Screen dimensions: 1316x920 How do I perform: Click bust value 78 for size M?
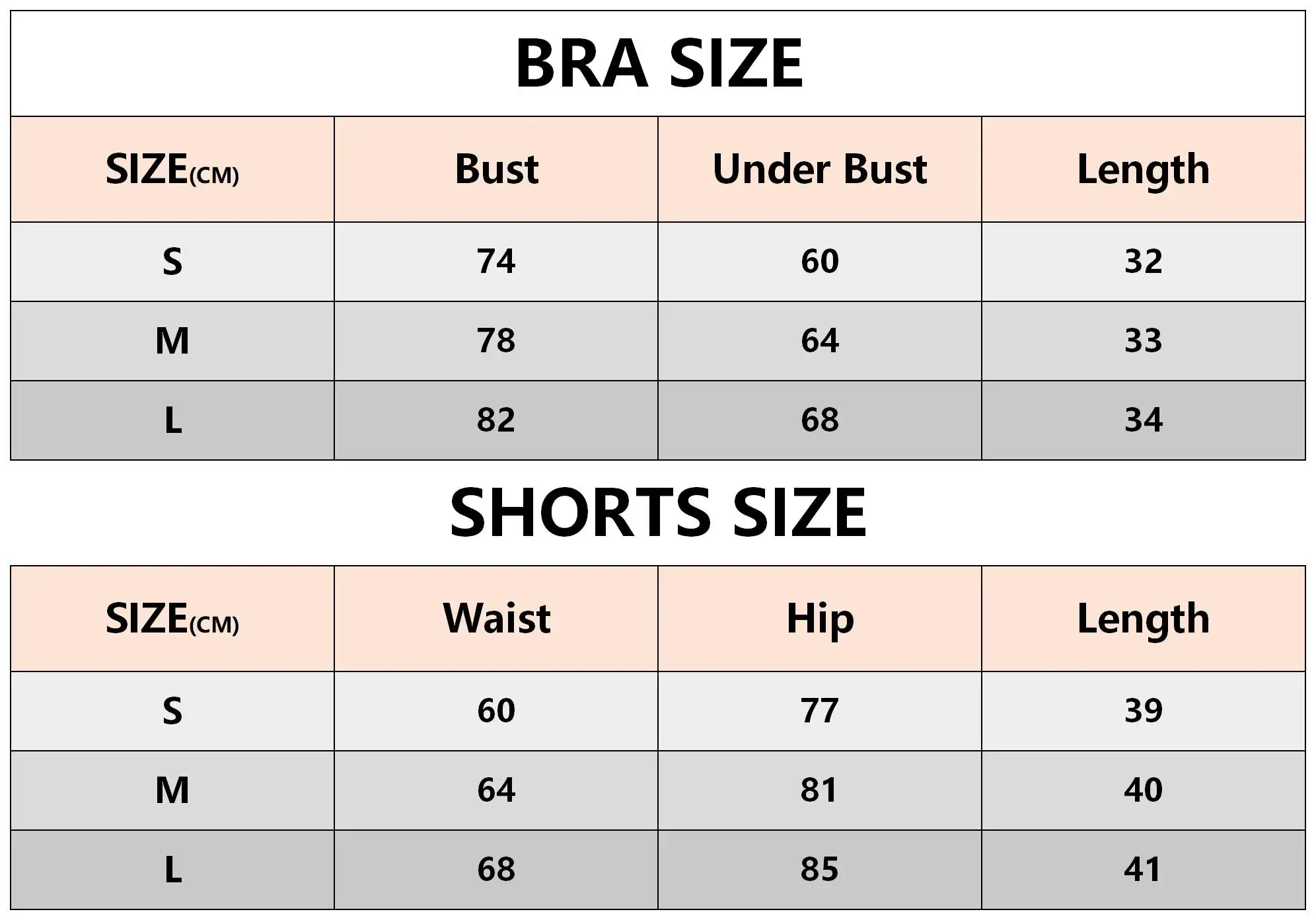pyautogui.click(x=496, y=341)
